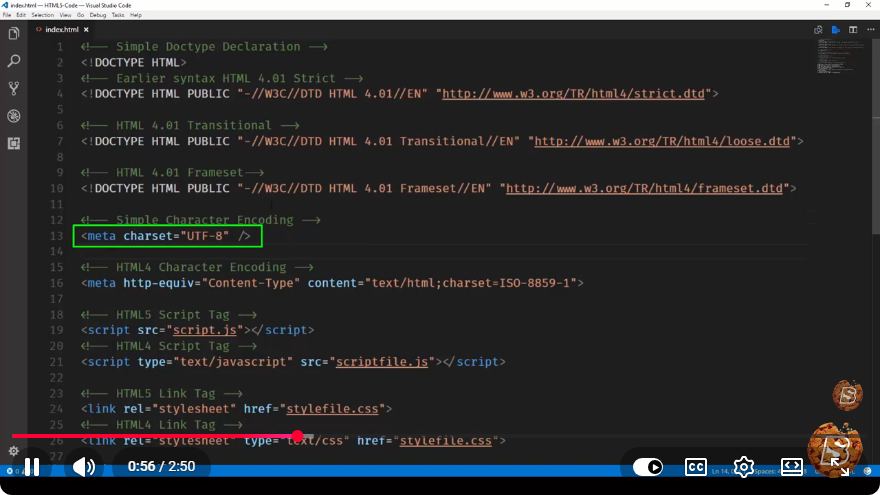Image resolution: width=880 pixels, height=495 pixels.
Task: Open the Debug menu
Action: coord(98,15)
